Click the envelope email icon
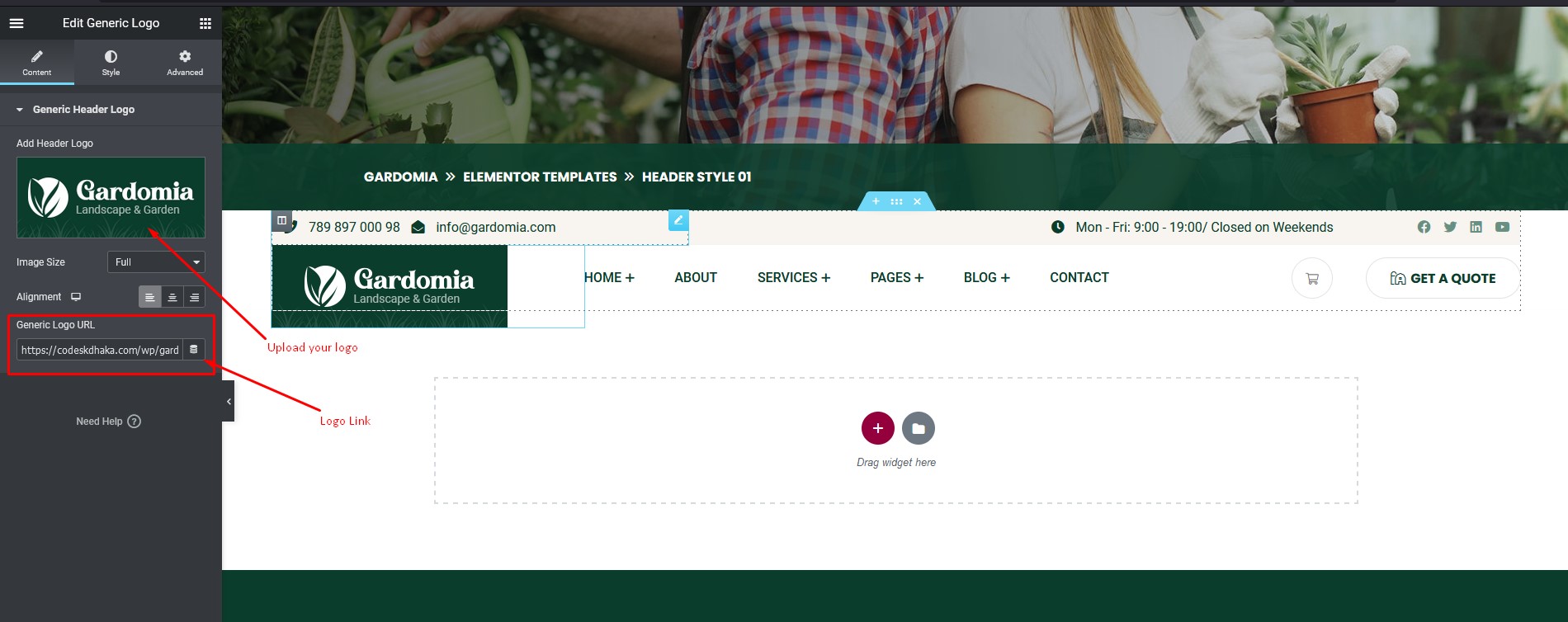1568x622 pixels. click(x=418, y=227)
